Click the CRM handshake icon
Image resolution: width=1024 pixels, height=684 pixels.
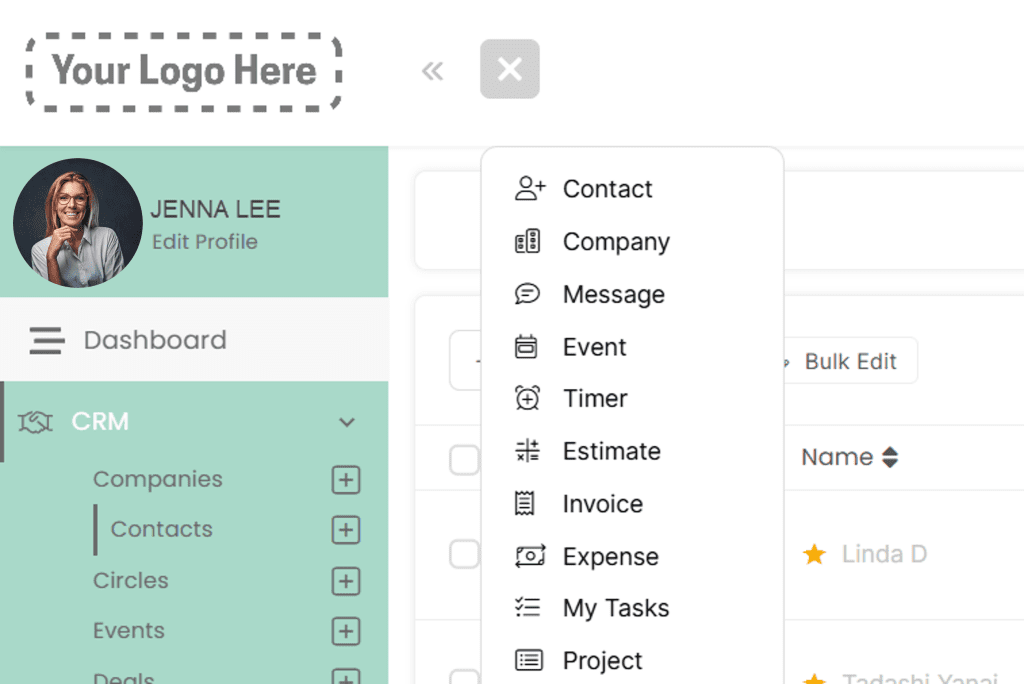pos(36,422)
